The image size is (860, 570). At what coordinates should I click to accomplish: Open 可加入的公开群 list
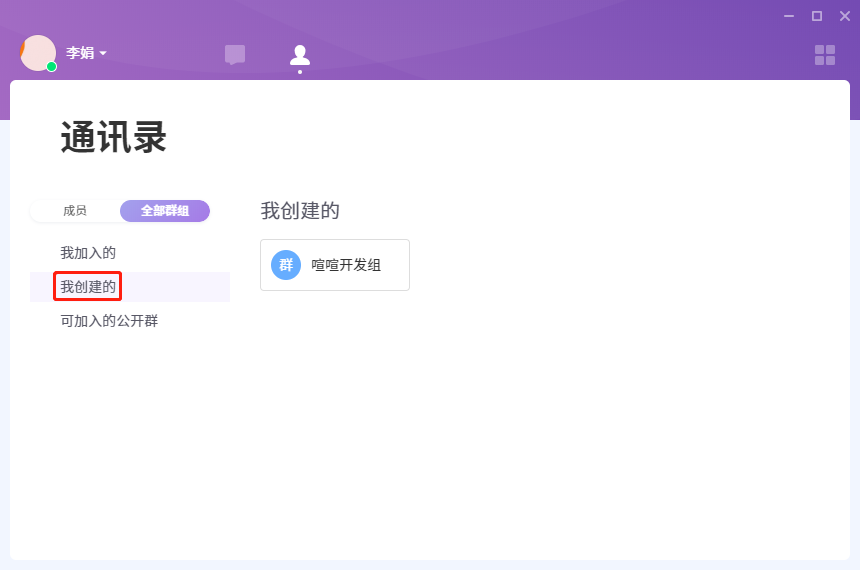tap(109, 321)
